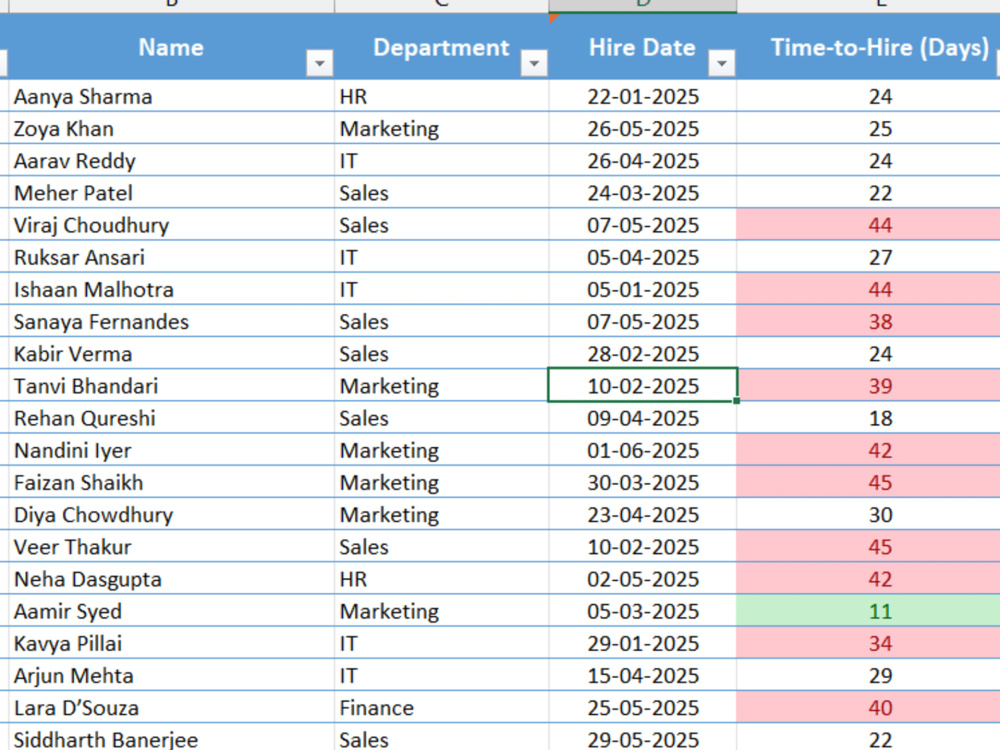Select the Name header cell
1000x750 pixels.
[x=171, y=47]
